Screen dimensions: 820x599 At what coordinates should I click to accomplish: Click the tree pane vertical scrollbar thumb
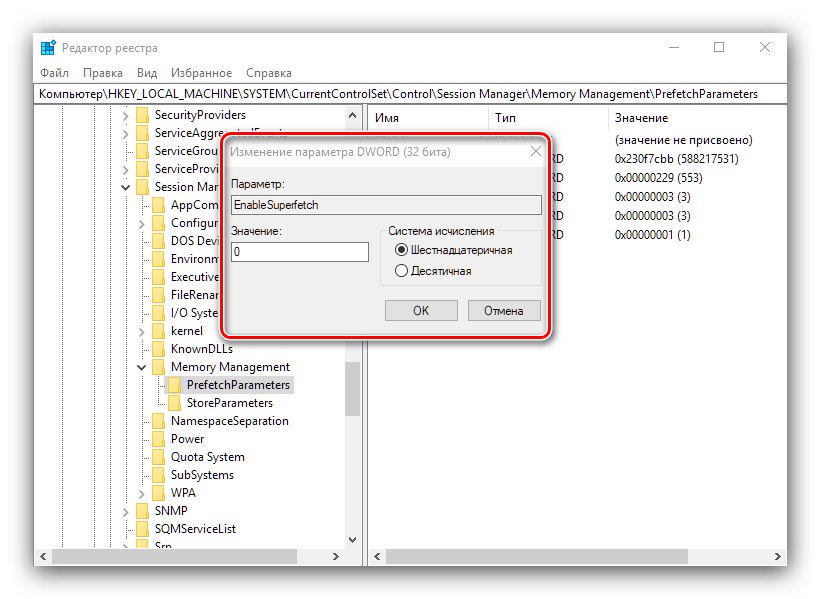click(x=352, y=389)
